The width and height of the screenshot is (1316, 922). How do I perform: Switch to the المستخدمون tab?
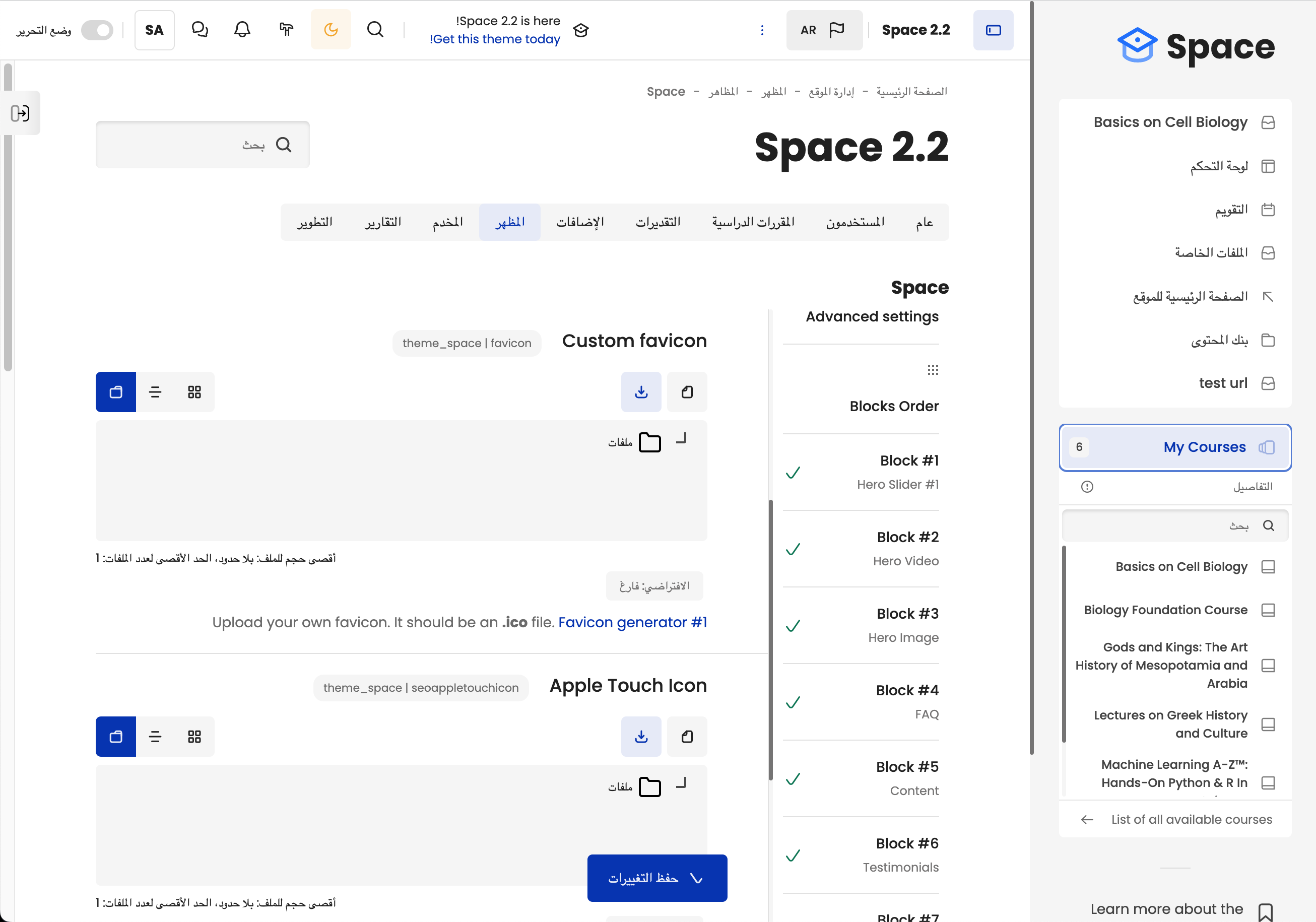coord(854,222)
